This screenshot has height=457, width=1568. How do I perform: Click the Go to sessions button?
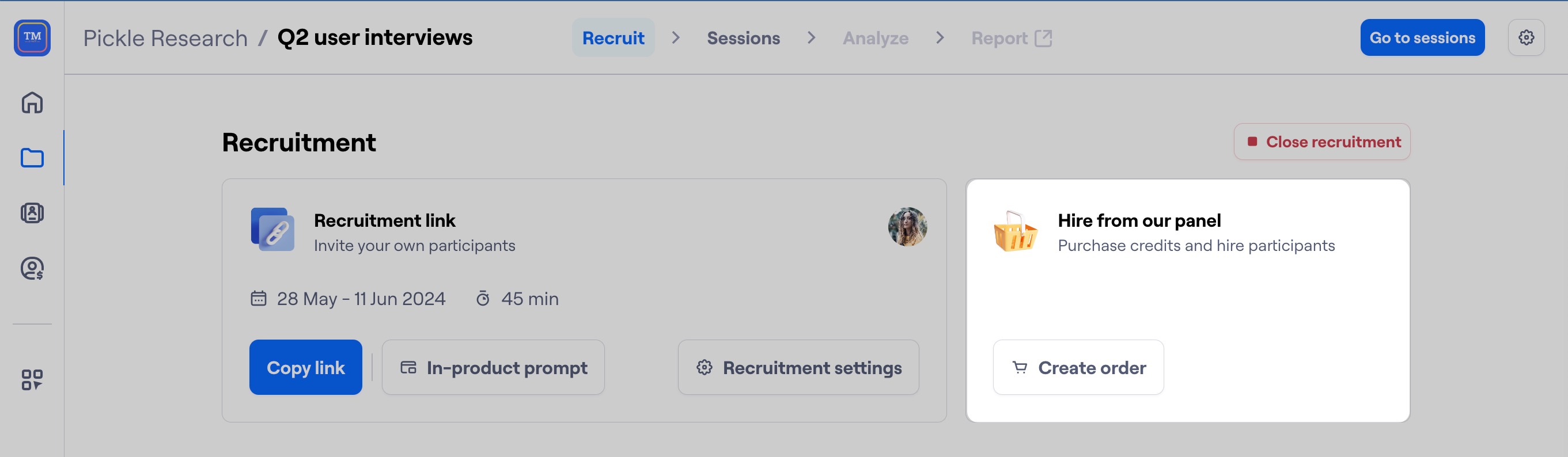(1422, 38)
